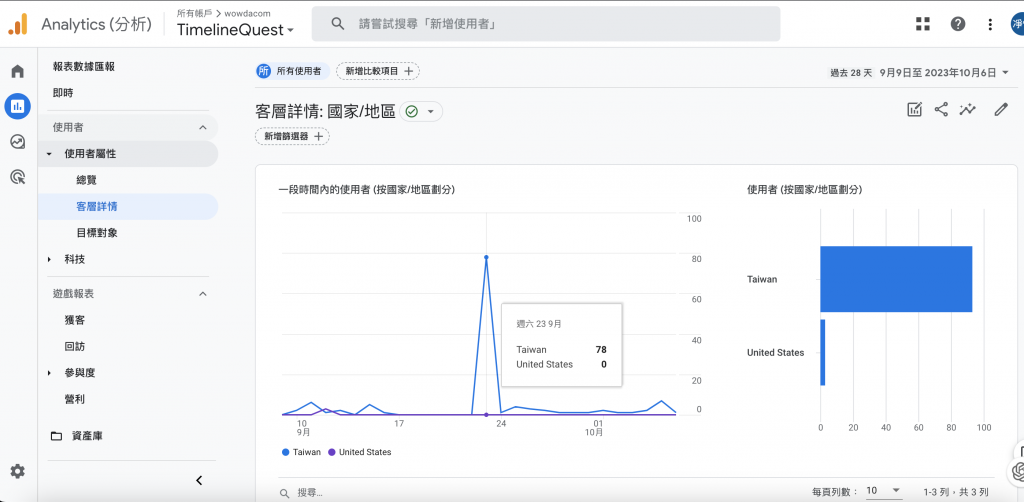Screen dimensions: 1024x502
Task: Click the table search magnifier icon
Action: [x=284, y=493]
